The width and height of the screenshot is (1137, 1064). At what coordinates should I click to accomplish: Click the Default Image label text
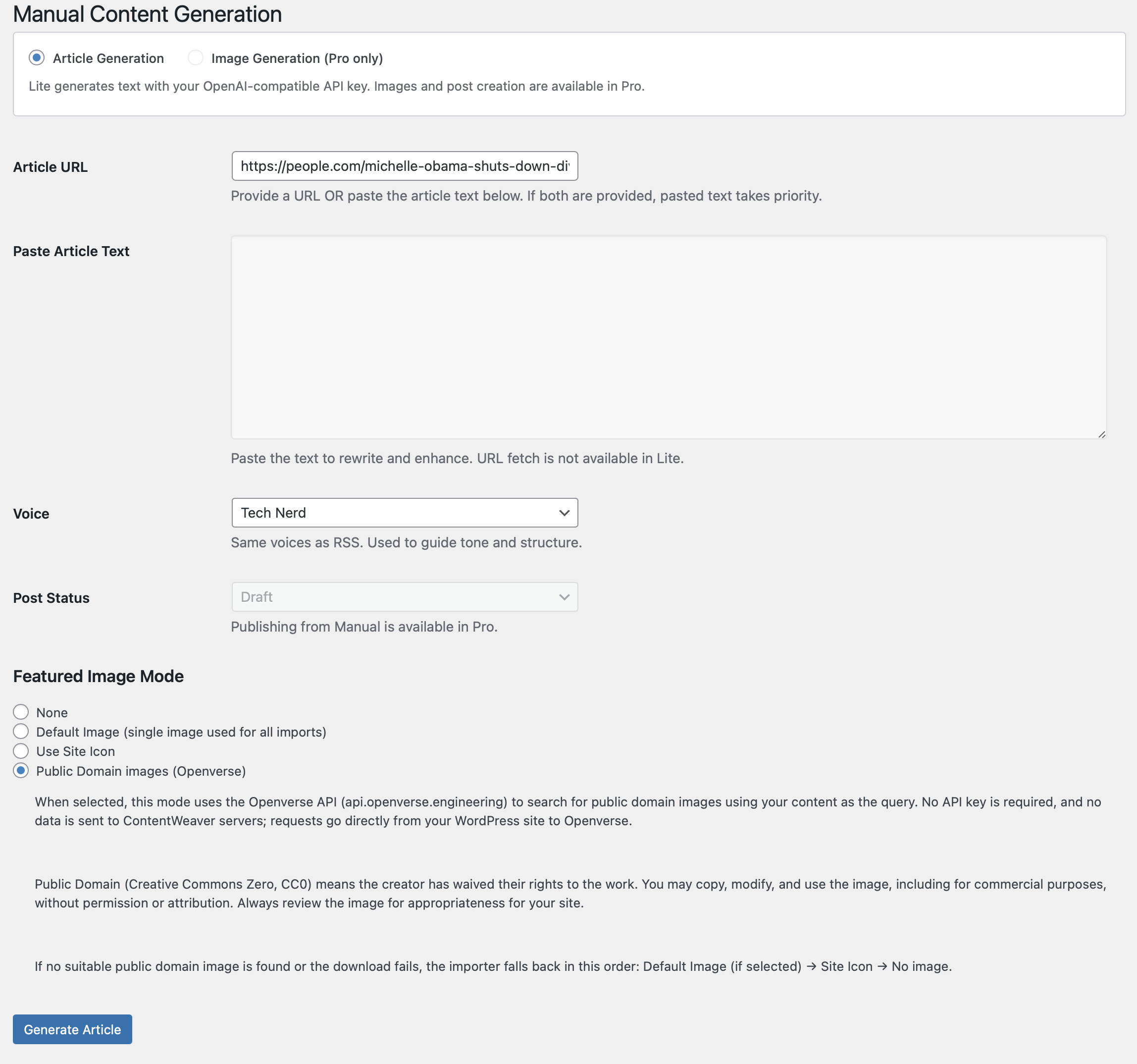click(x=181, y=732)
